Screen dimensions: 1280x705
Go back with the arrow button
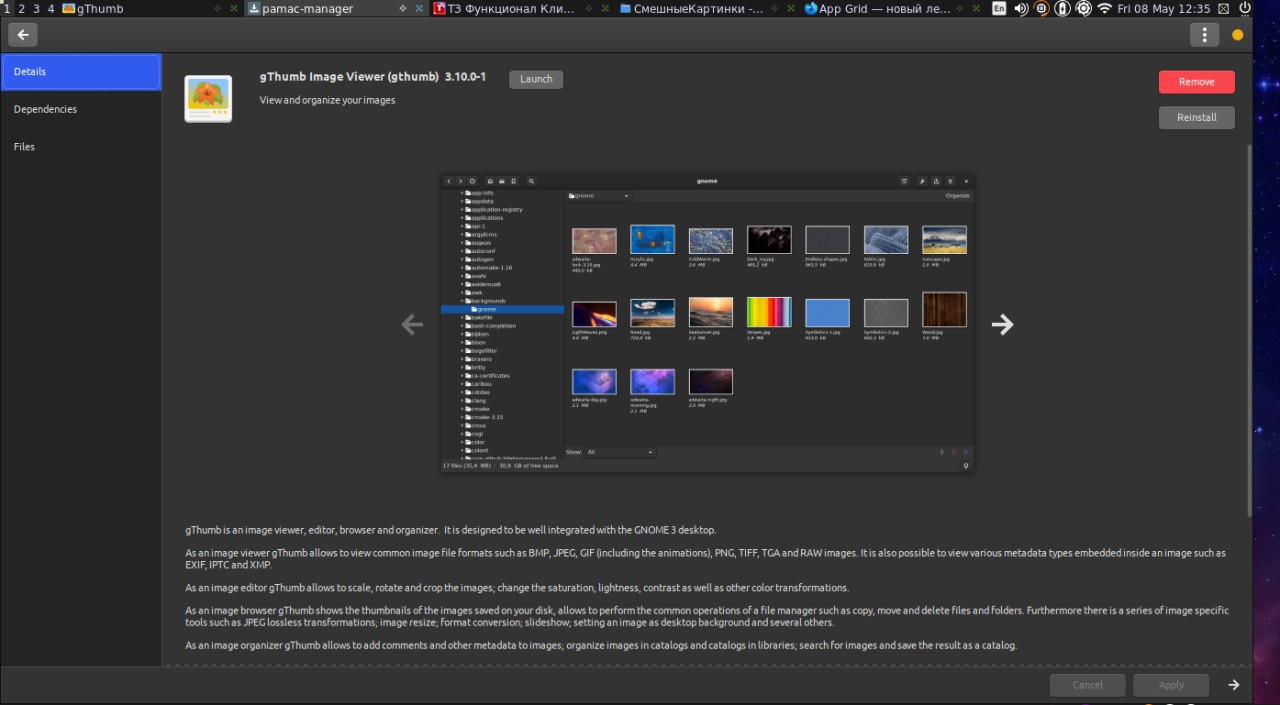(x=23, y=34)
